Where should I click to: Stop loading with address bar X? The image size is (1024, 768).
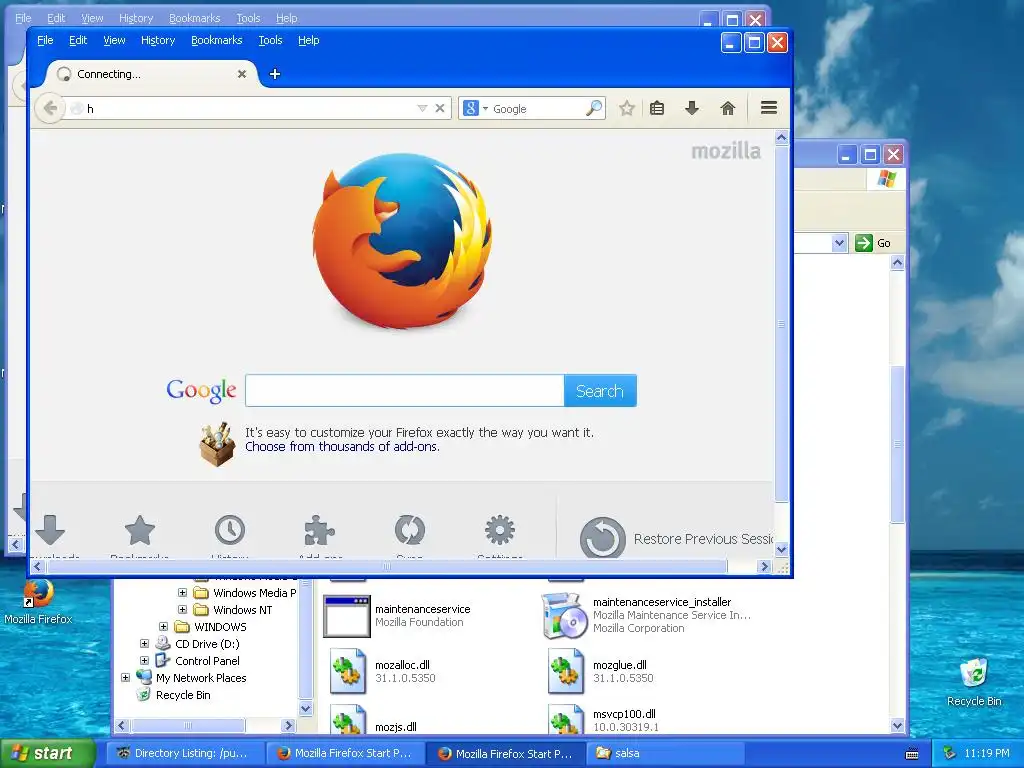(440, 108)
